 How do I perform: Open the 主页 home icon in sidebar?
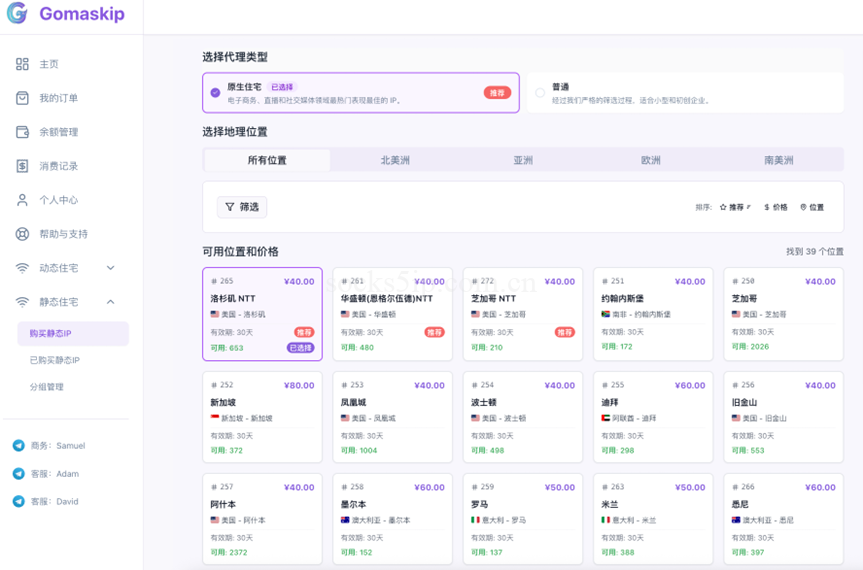22,64
